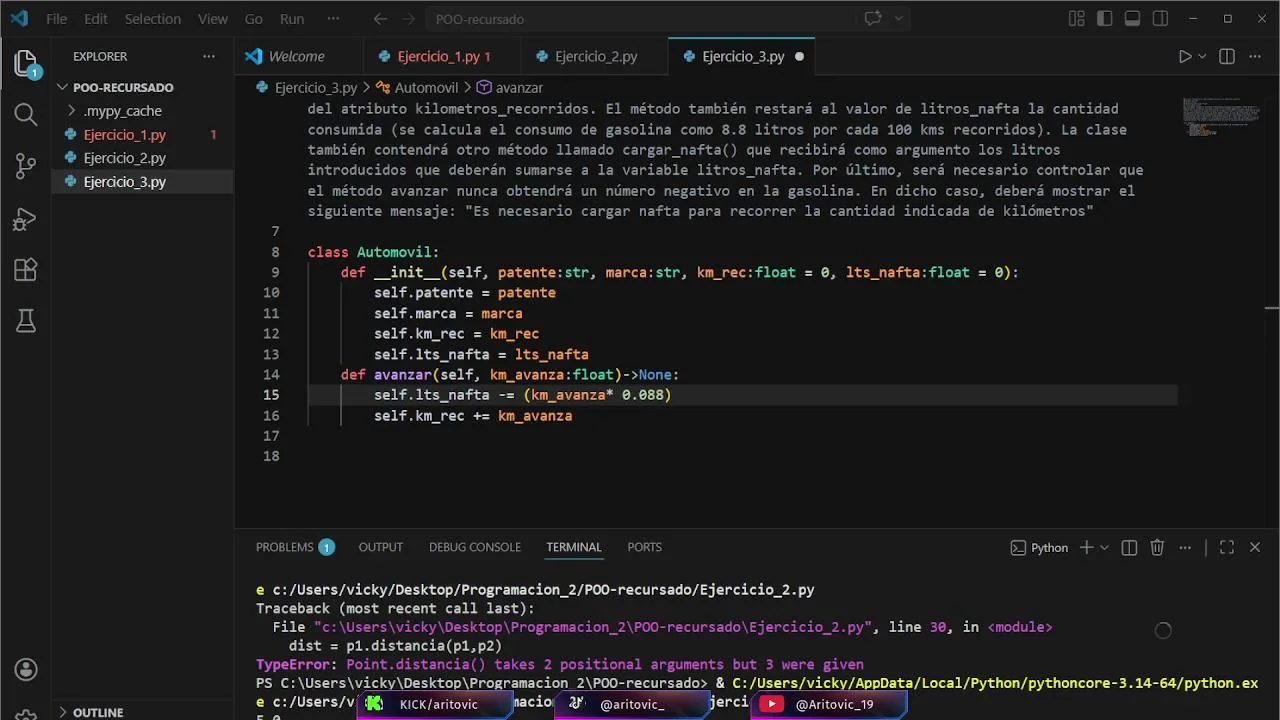This screenshot has height=720, width=1280.
Task: Switch to the PORTS panel tab
Action: click(x=645, y=547)
